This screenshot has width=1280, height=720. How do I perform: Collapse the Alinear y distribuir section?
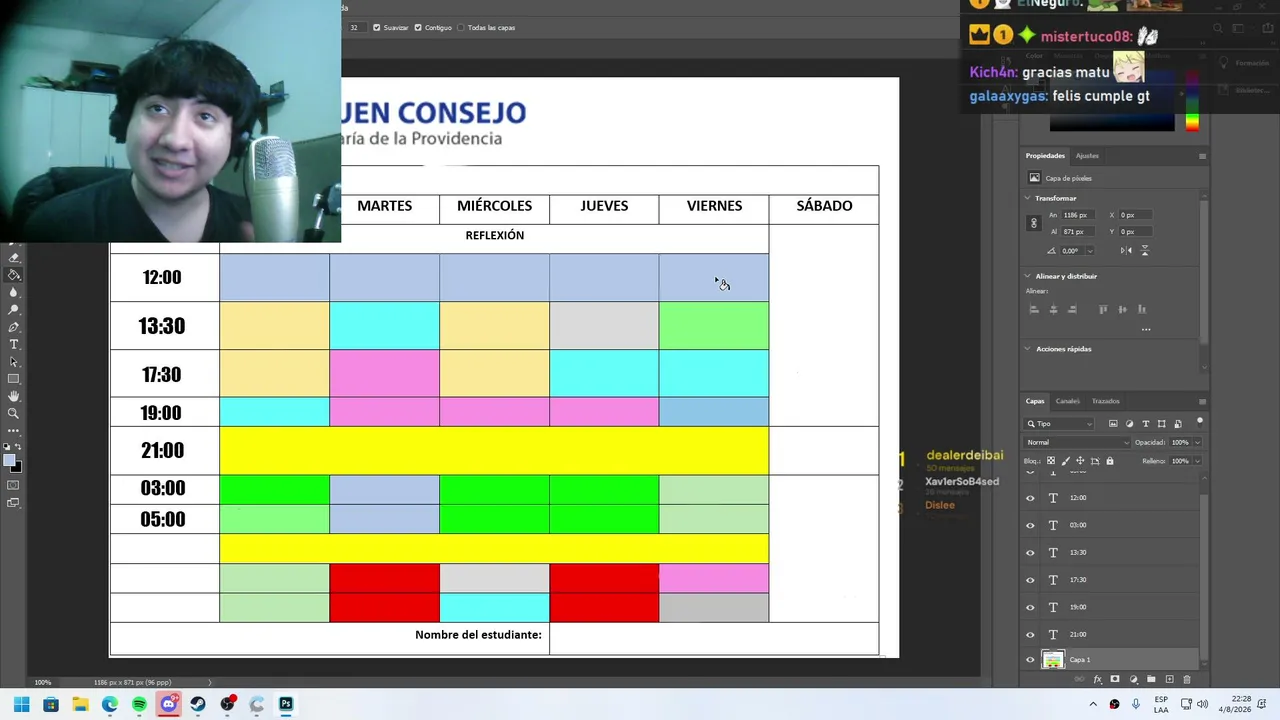click(x=1028, y=276)
